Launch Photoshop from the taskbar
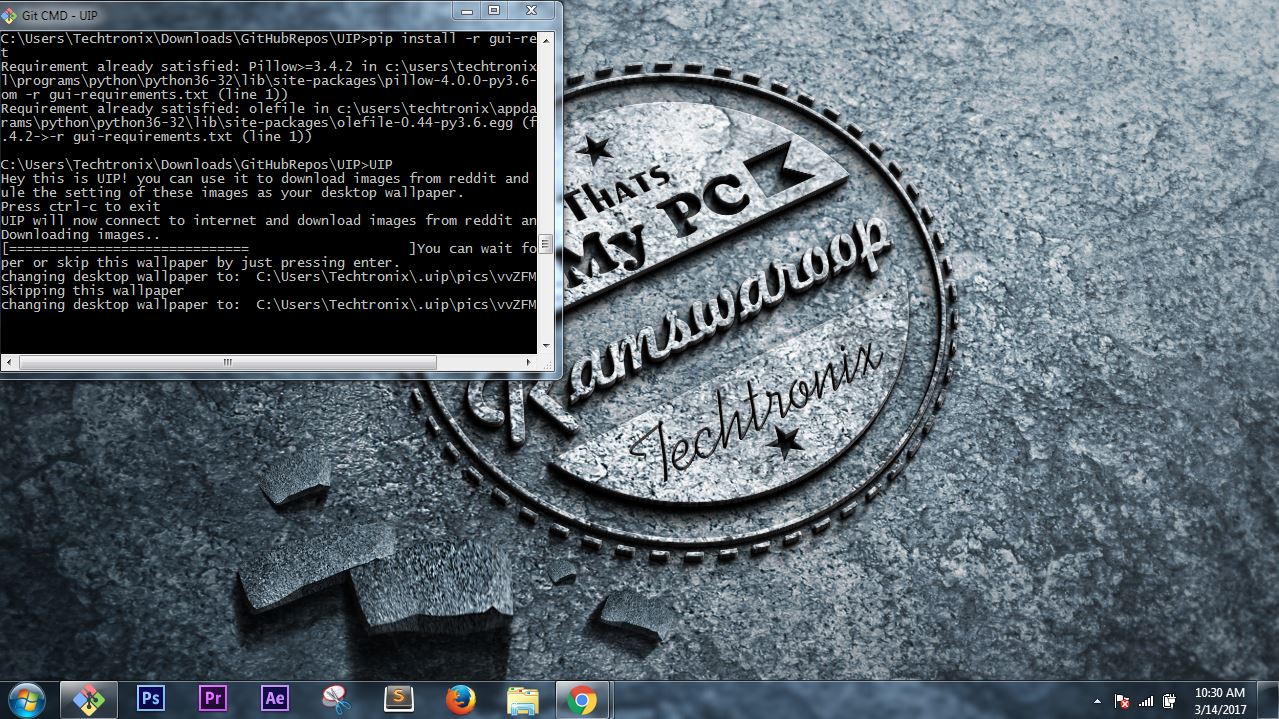Viewport: 1279px width, 719px height. (x=151, y=698)
